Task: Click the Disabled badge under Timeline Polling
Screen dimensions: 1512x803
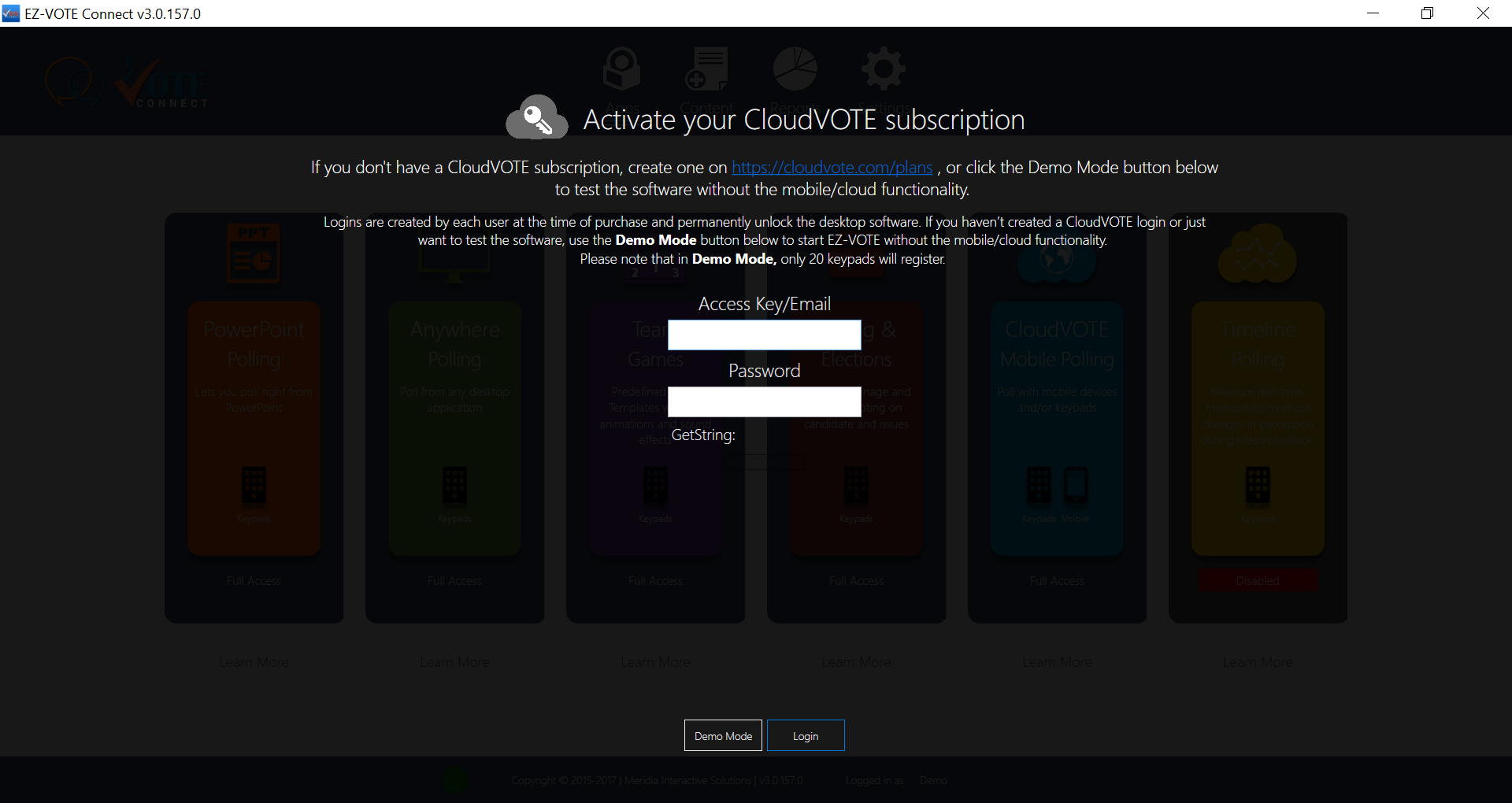Action: [1258, 581]
